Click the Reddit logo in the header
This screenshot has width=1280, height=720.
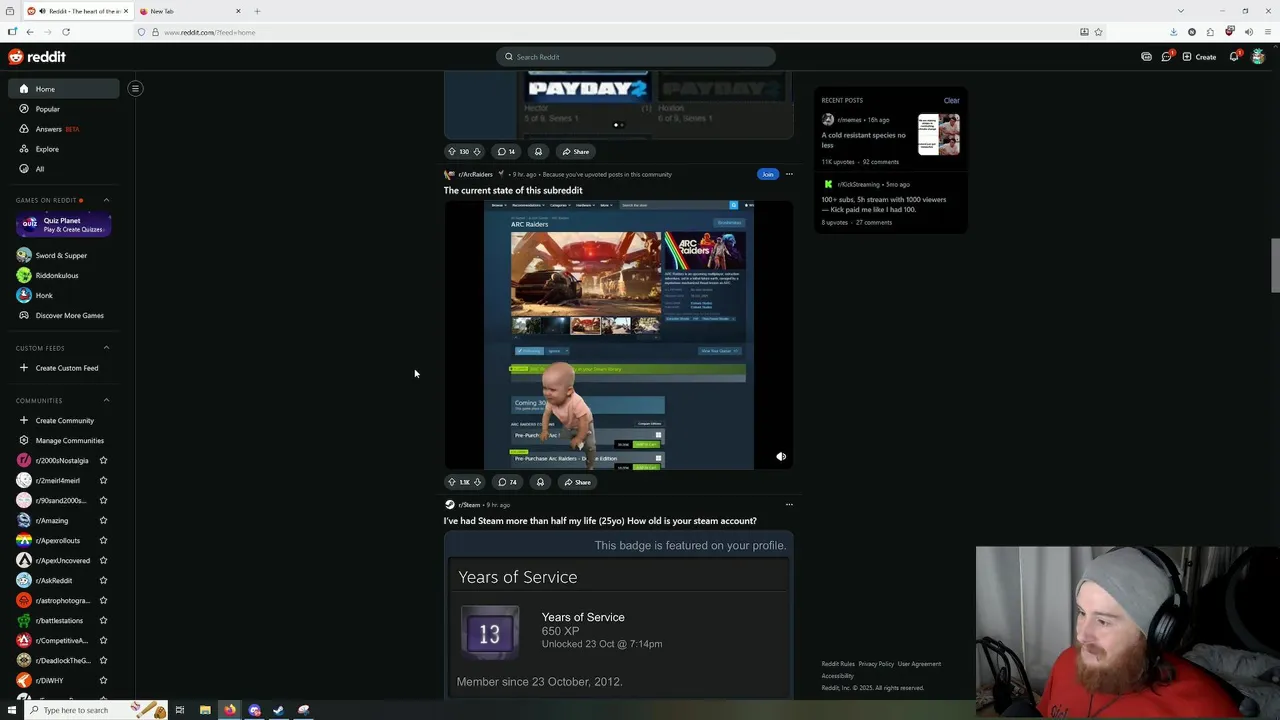[x=37, y=57]
